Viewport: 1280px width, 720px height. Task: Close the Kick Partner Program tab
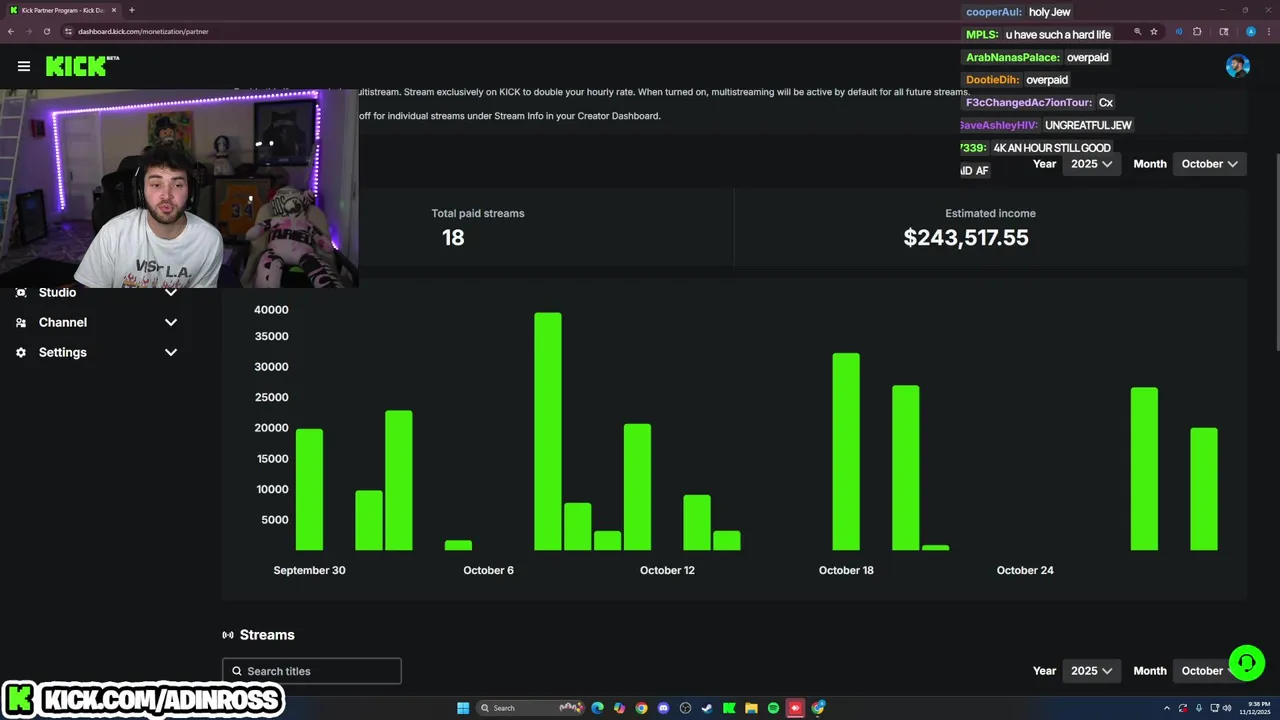pos(114,10)
